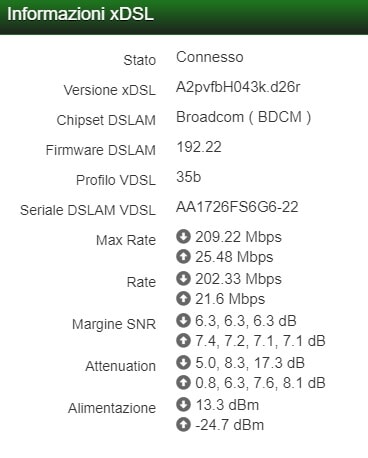Click the Firmware DSLAM value 192.22
The image size is (368, 458).
[199, 147]
